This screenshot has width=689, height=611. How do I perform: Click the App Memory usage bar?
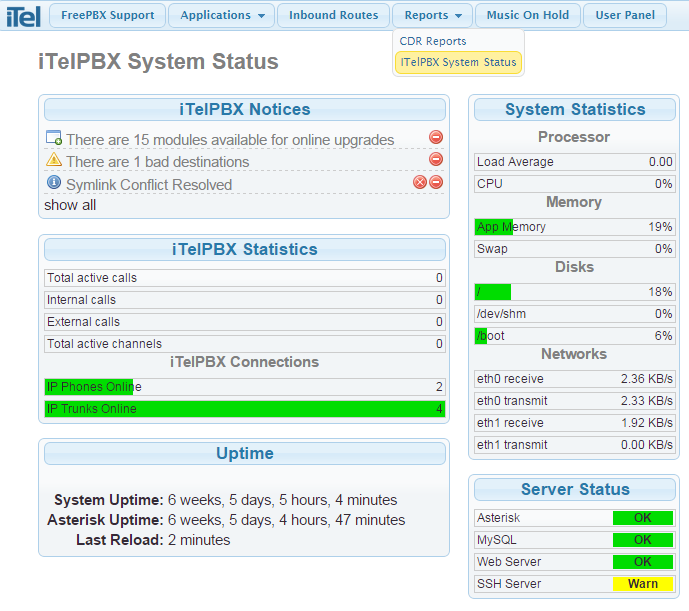tap(575, 227)
